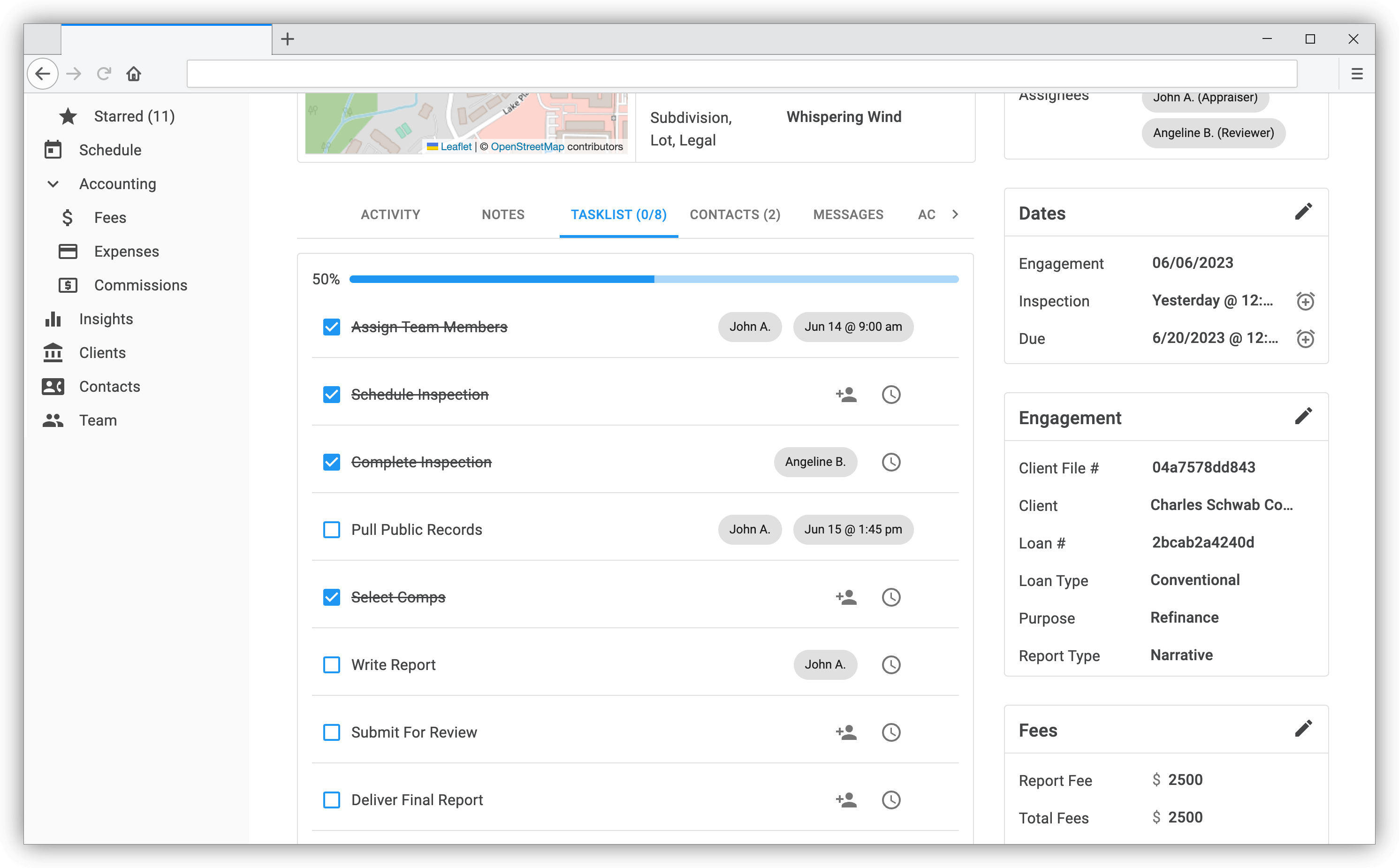Collapse the Accounting menu chevron
The width and height of the screenshot is (1399, 868).
click(53, 184)
